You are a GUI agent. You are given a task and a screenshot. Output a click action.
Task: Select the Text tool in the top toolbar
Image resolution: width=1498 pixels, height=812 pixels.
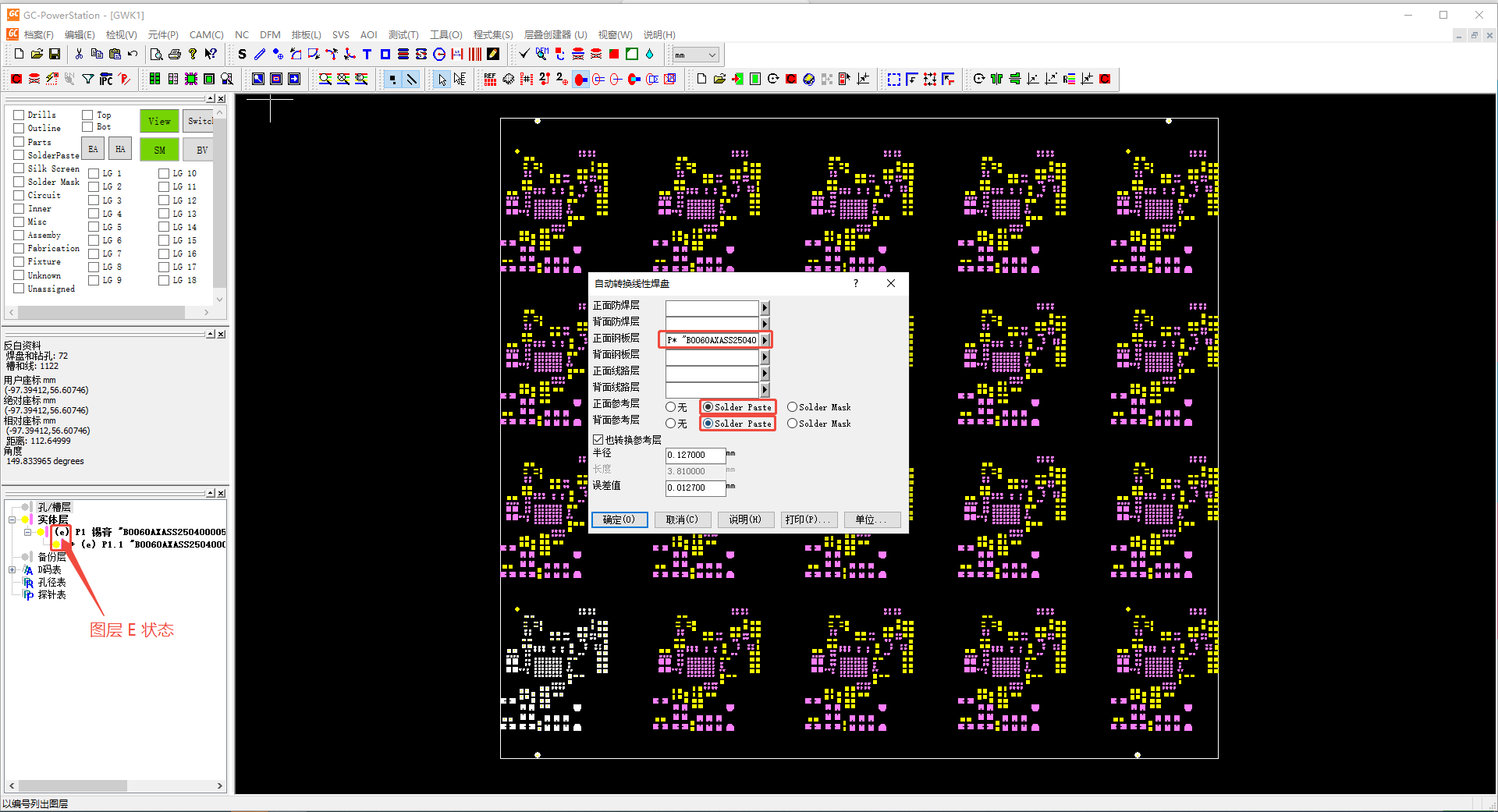coord(366,54)
